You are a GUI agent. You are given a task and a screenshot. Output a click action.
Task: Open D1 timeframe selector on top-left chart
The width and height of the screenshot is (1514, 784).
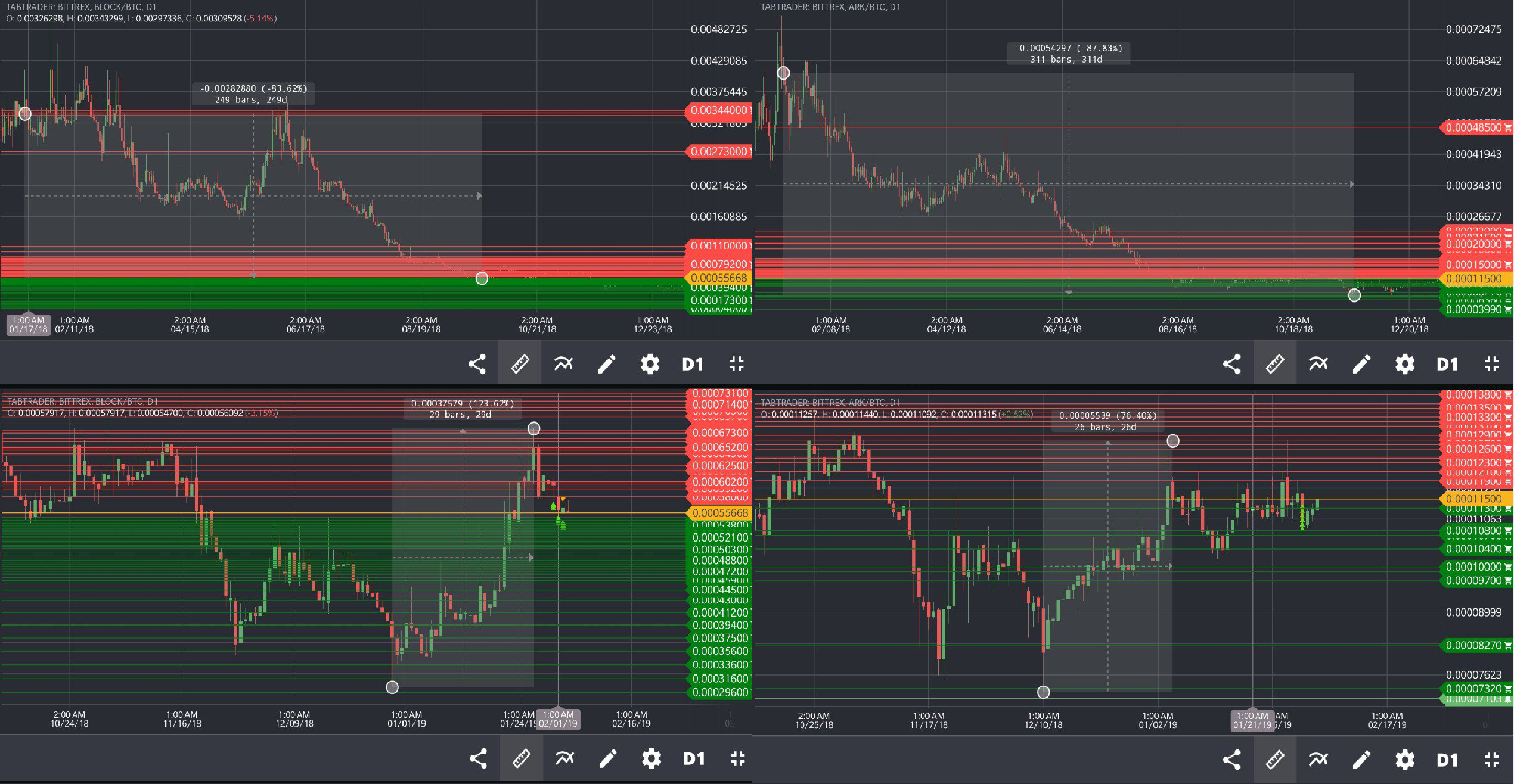coord(693,364)
